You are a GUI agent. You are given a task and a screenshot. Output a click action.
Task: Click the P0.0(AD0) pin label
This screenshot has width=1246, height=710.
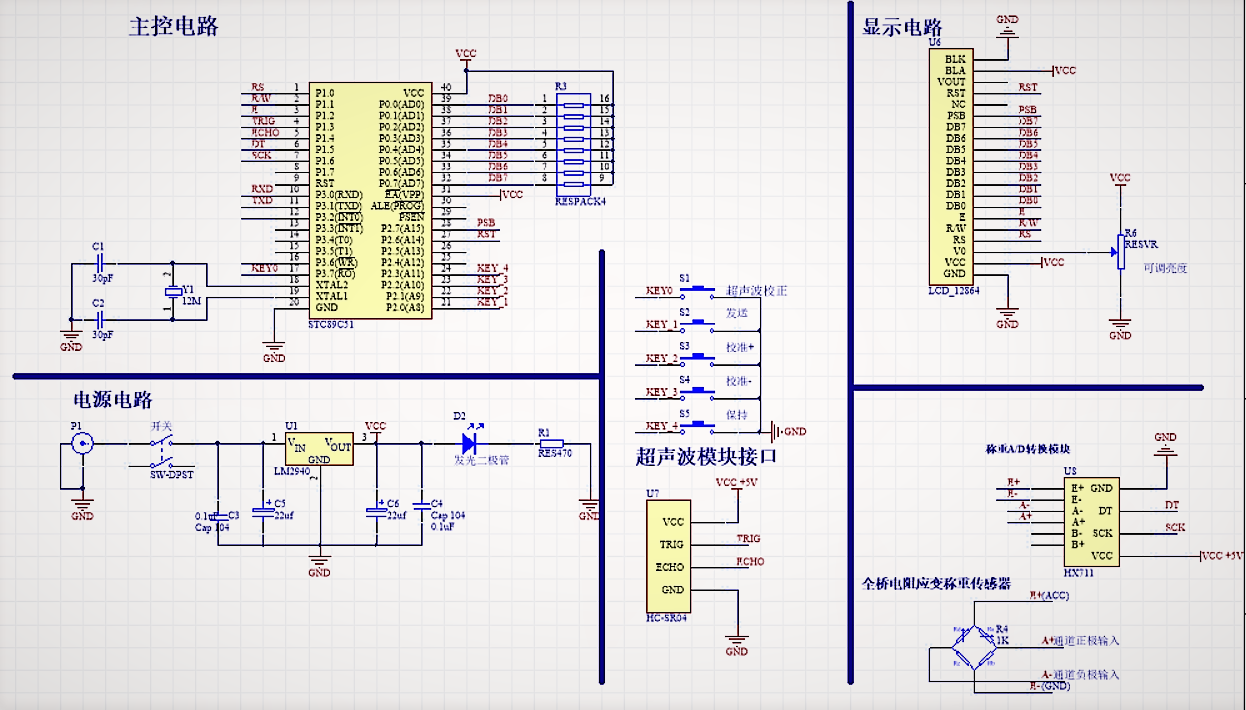pyautogui.click(x=402, y=104)
